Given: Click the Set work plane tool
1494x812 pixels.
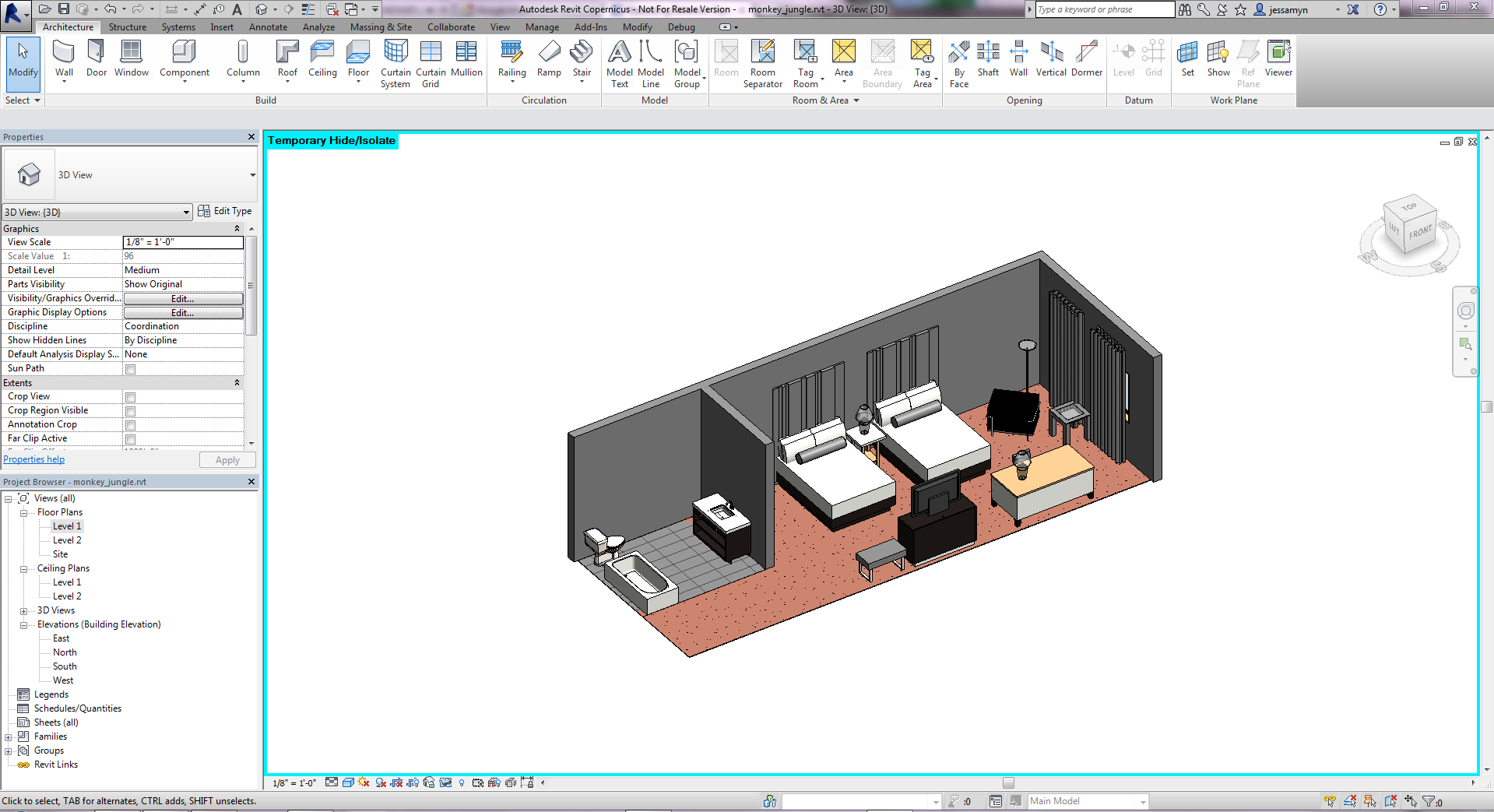Looking at the screenshot, I should [x=1187, y=60].
